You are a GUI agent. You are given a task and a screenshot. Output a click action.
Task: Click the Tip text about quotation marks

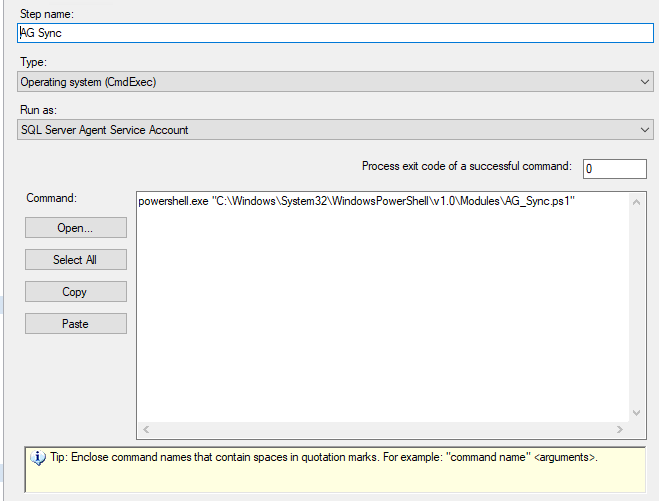click(324, 457)
